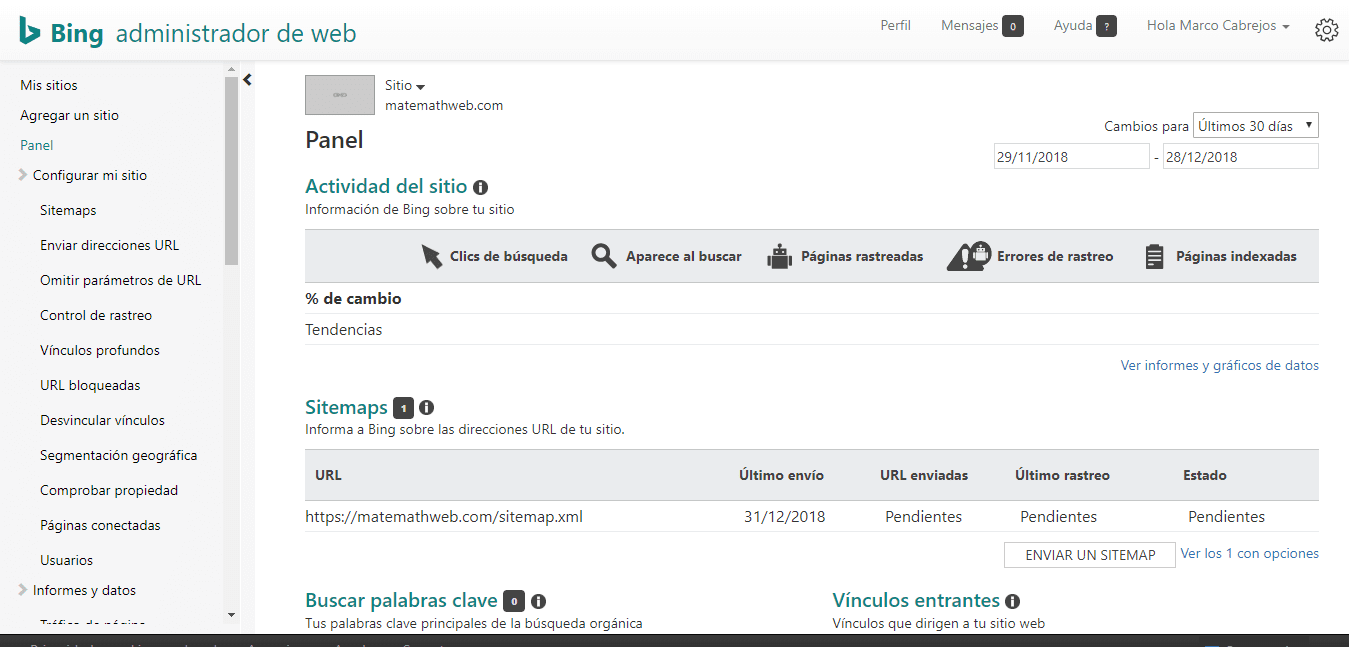
Task: Click the sidebar scroll up arrow
Action: coord(232,70)
